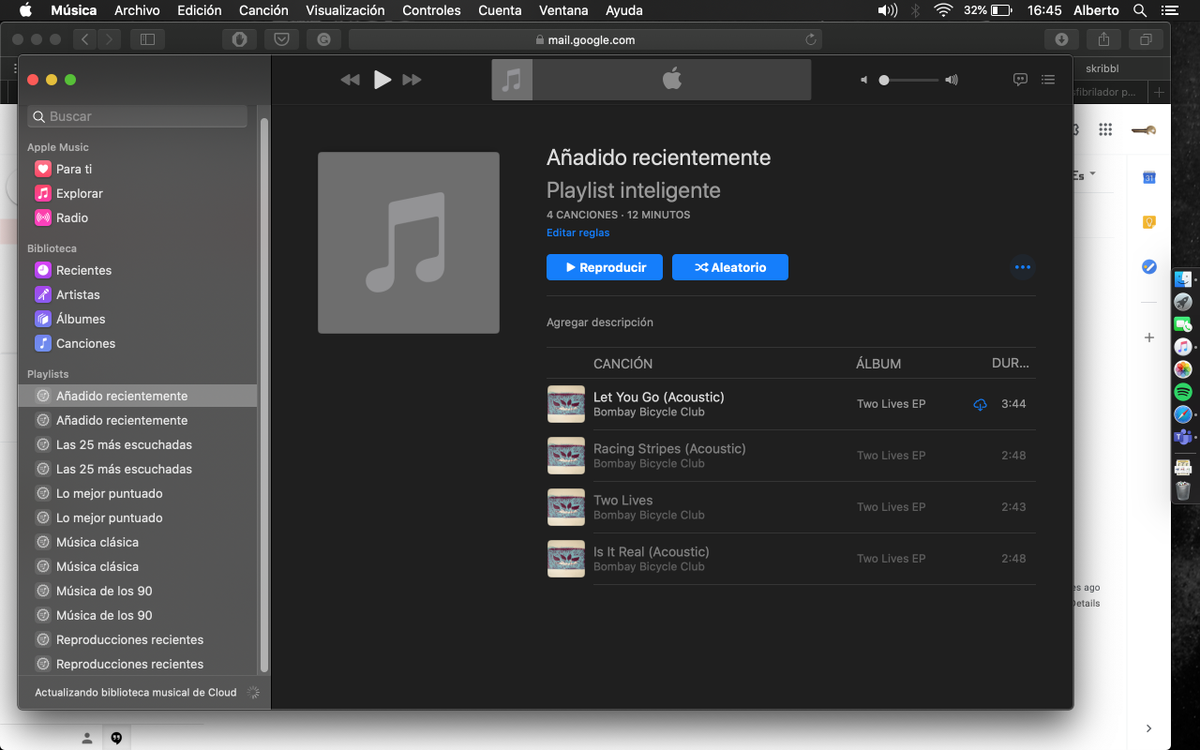Open the Canción menu
Viewport: 1200px width, 750px height.
click(x=264, y=10)
